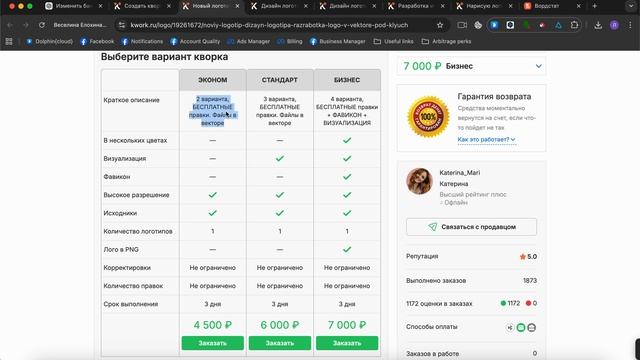Screen dimensions: 640x360
Task: Click the 'Выберите вариант кворка' heading
Action: point(164,57)
